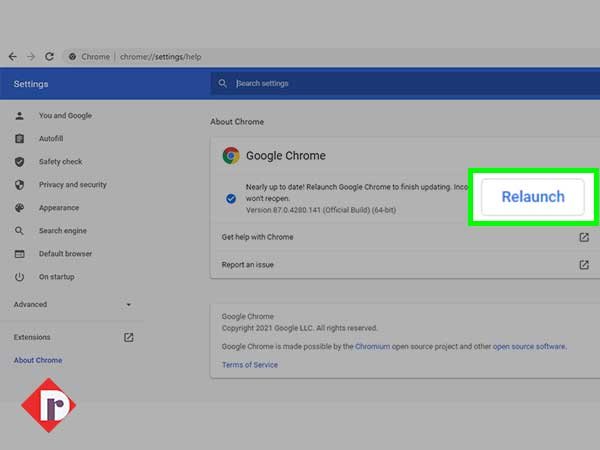
Task: Click the Privacy and security shield icon
Action: point(20,185)
